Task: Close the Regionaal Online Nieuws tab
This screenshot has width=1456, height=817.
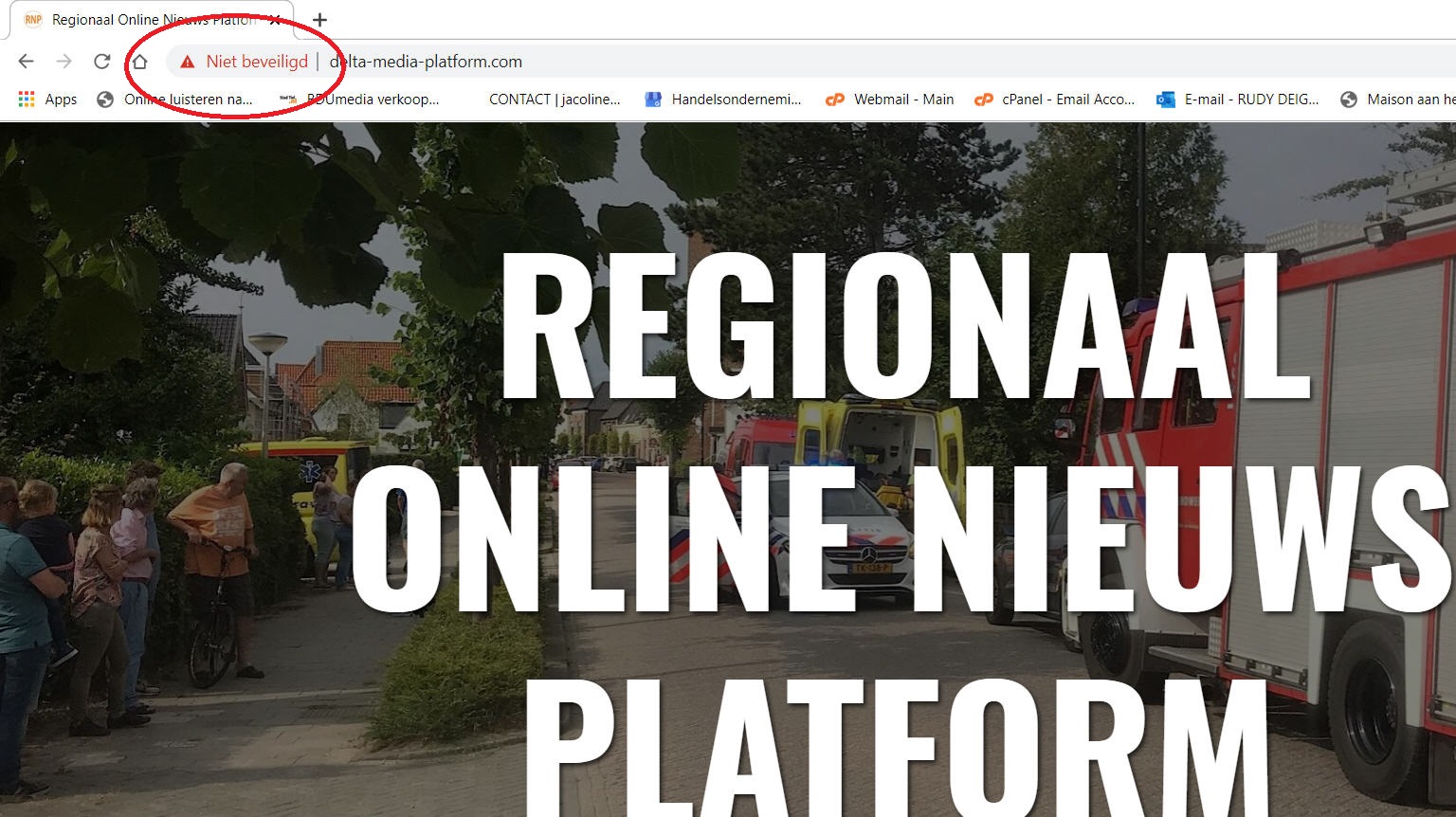Action: (275, 20)
